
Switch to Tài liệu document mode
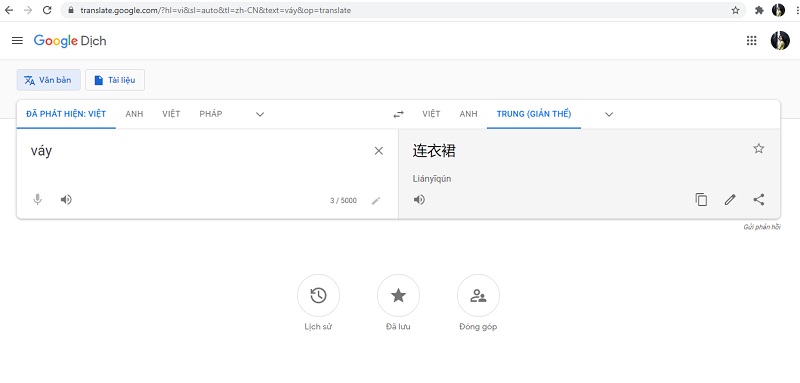[115, 80]
